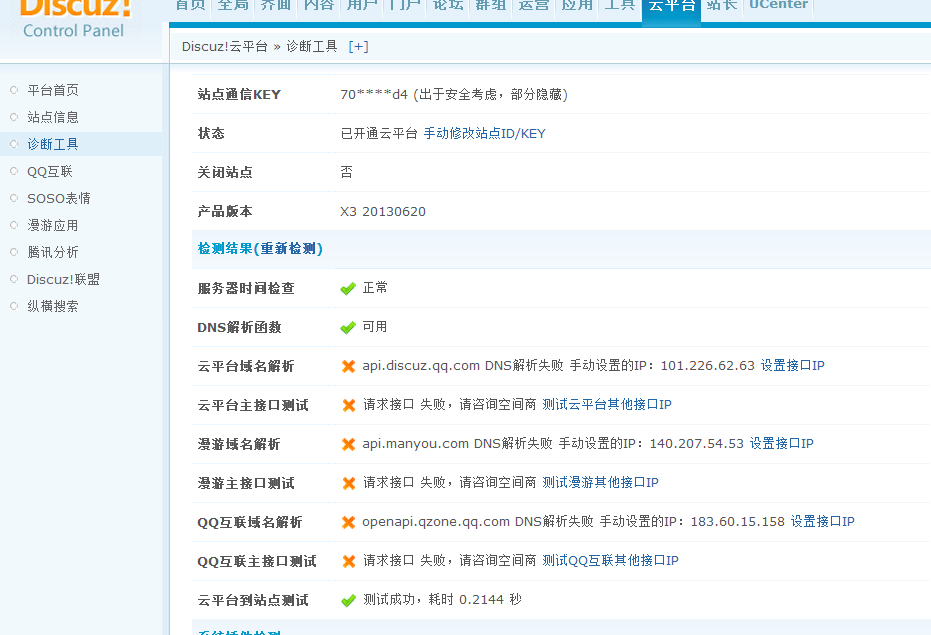
Task: Click Discuz! Control Panel logo
Action: [x=74, y=19]
